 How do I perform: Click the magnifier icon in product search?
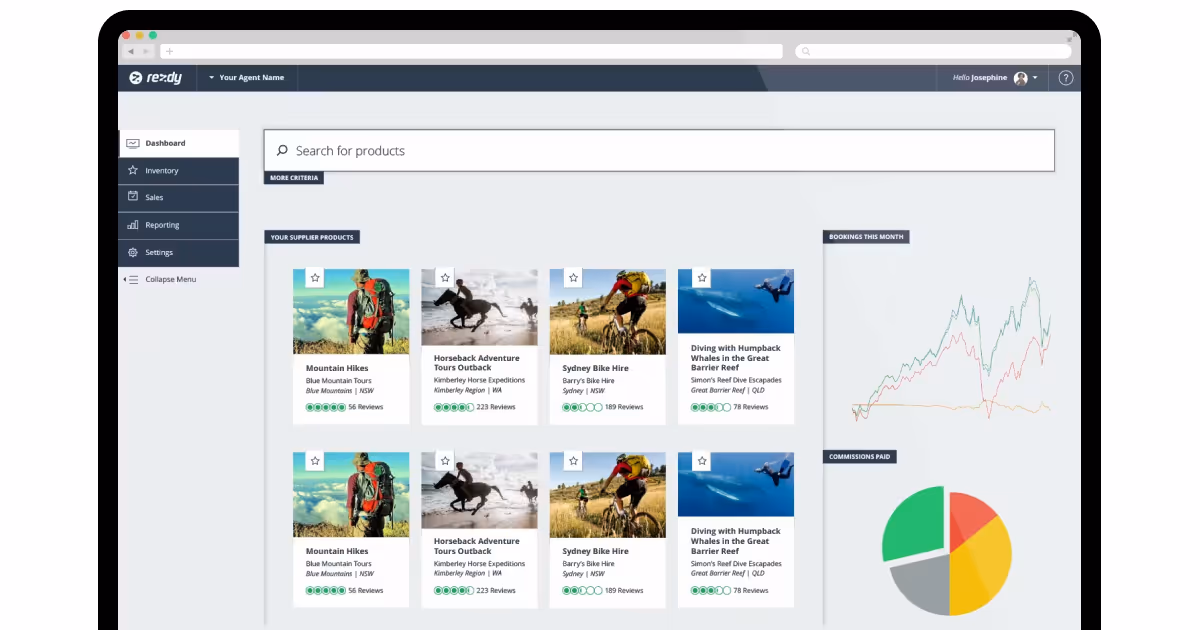click(x=283, y=151)
